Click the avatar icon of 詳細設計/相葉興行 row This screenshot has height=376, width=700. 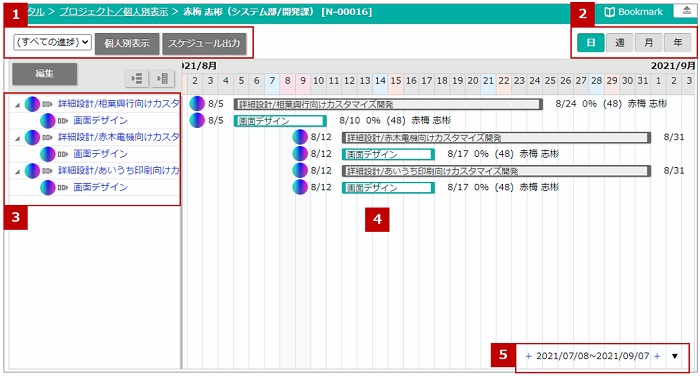[32, 104]
